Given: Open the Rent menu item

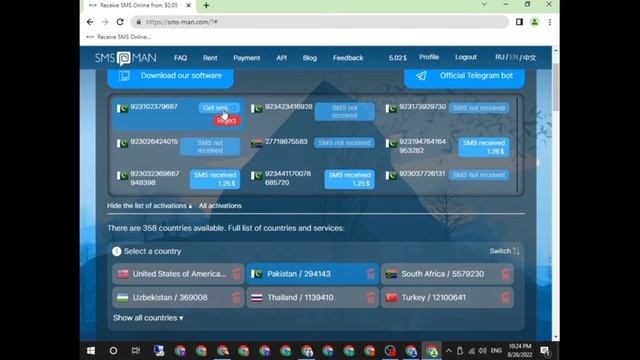Looking at the screenshot, I should [x=210, y=58].
